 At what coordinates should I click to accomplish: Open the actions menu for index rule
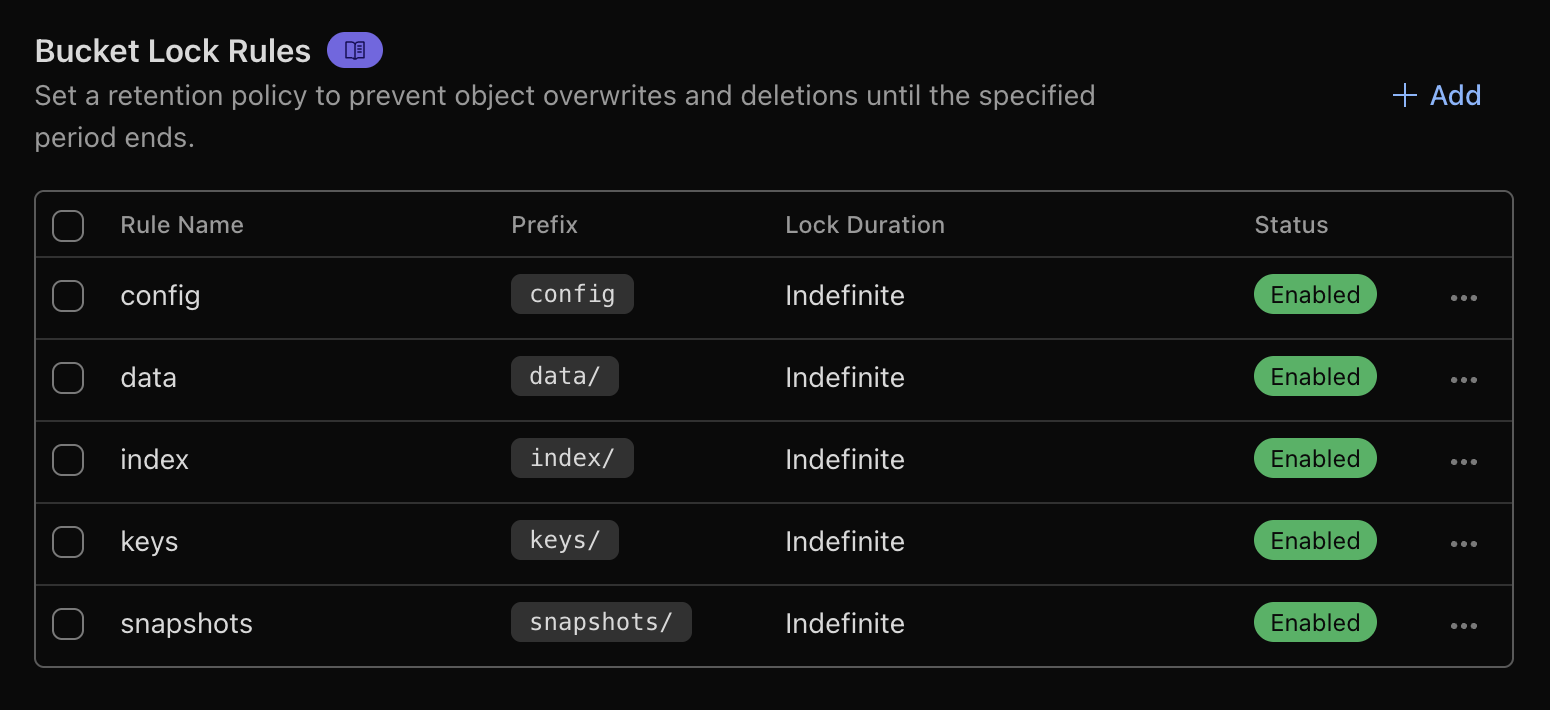(1464, 461)
